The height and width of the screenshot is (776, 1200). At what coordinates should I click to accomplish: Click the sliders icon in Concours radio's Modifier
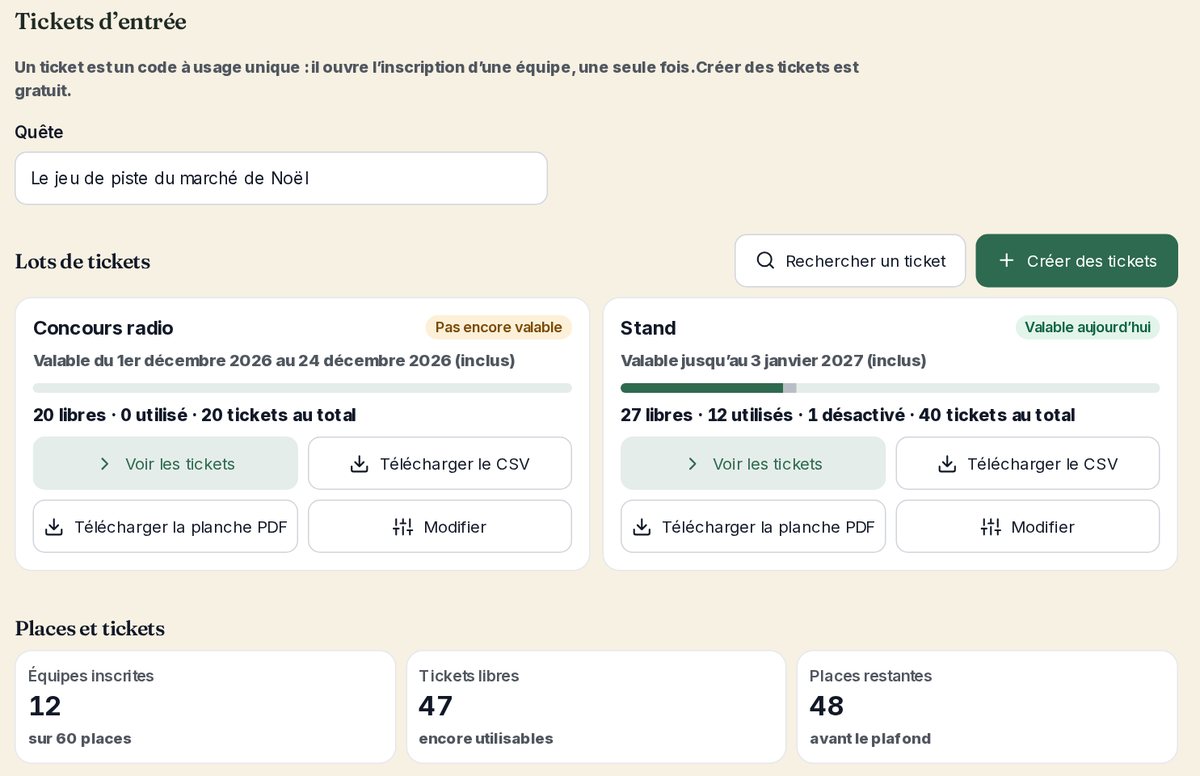[403, 527]
